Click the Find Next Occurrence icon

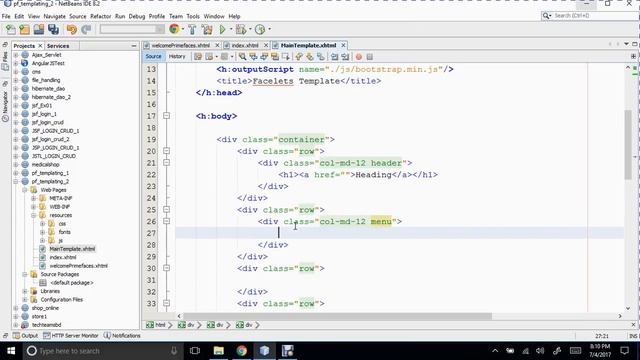pos(264,57)
